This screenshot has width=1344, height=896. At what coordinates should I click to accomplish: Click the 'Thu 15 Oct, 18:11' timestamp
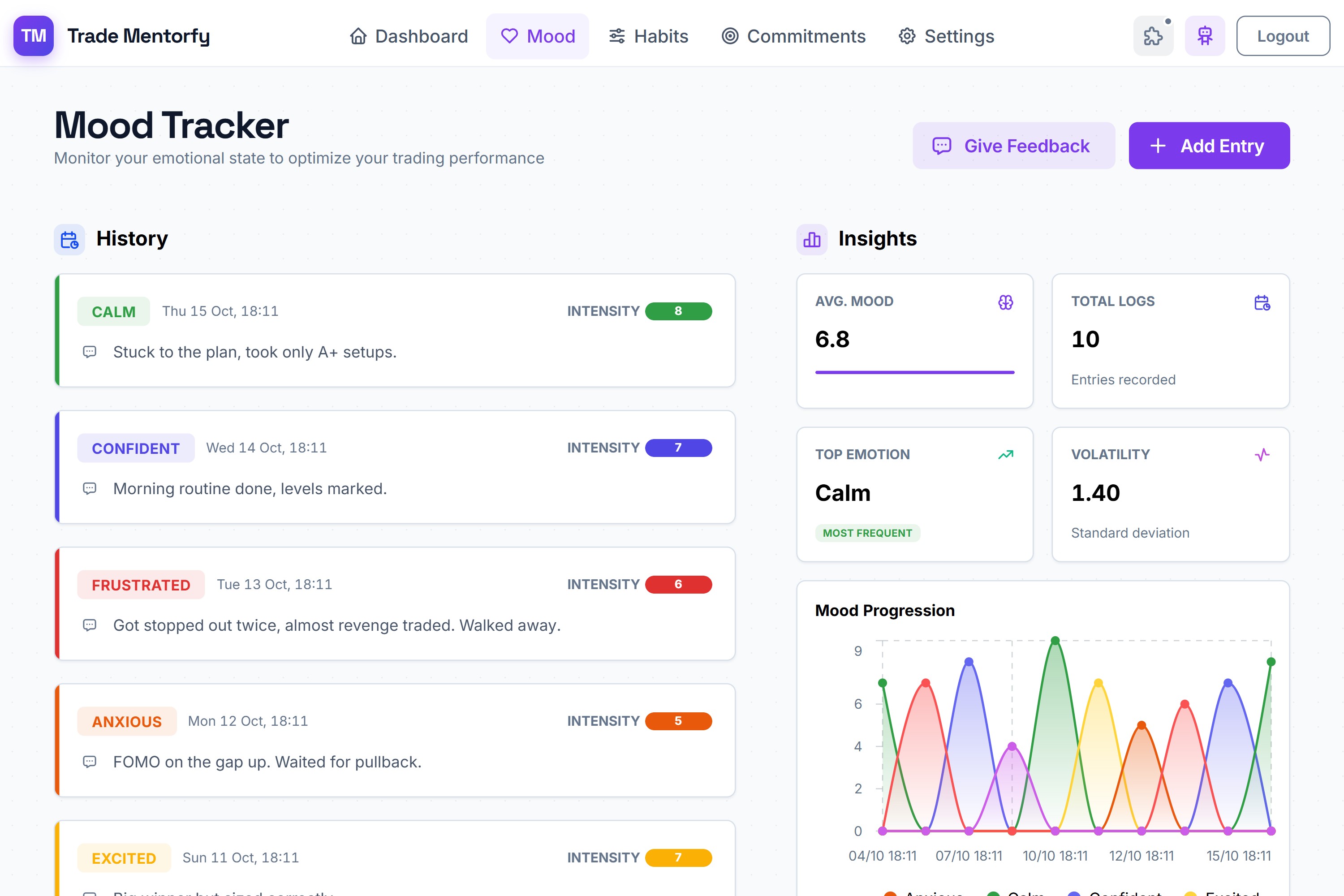220,311
